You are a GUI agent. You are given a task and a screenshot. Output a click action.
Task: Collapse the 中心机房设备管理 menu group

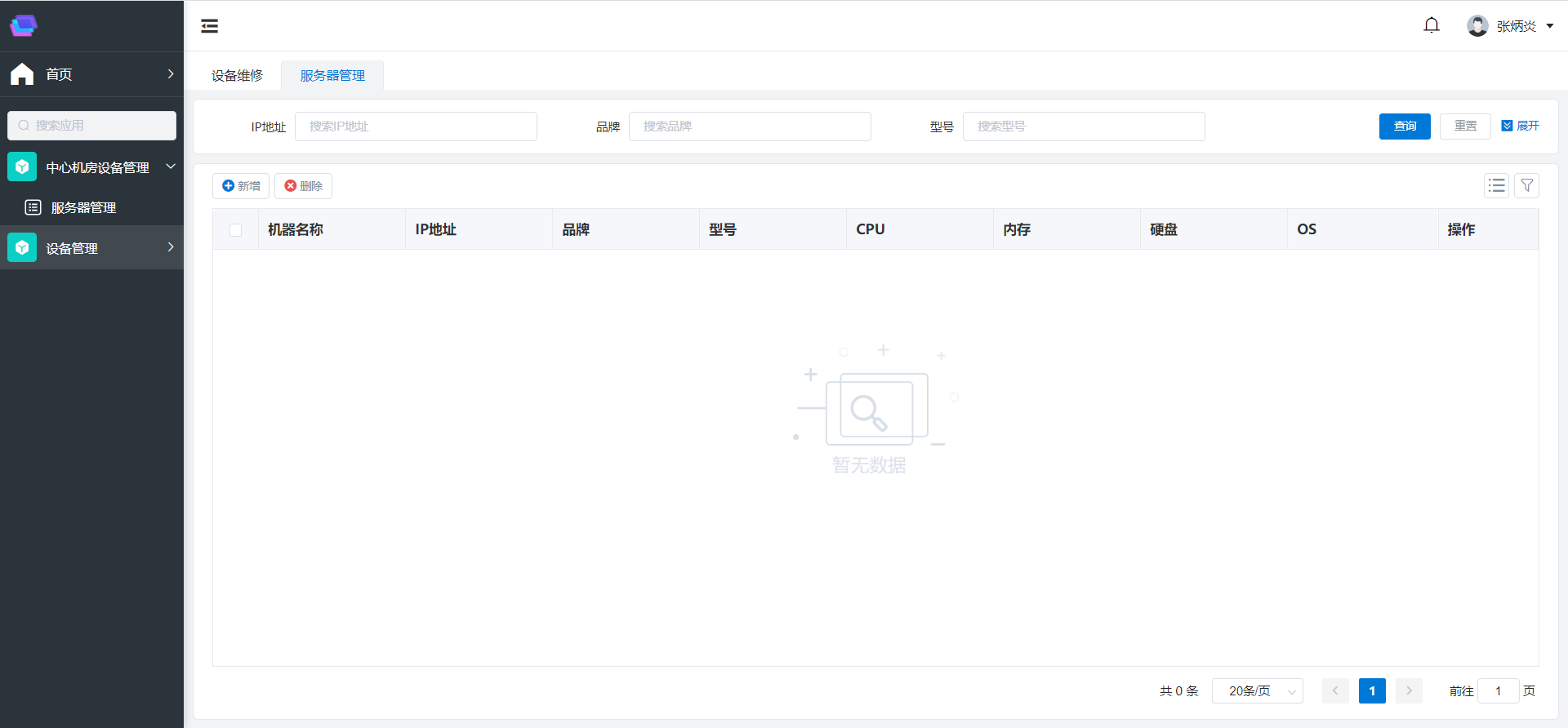(x=171, y=166)
